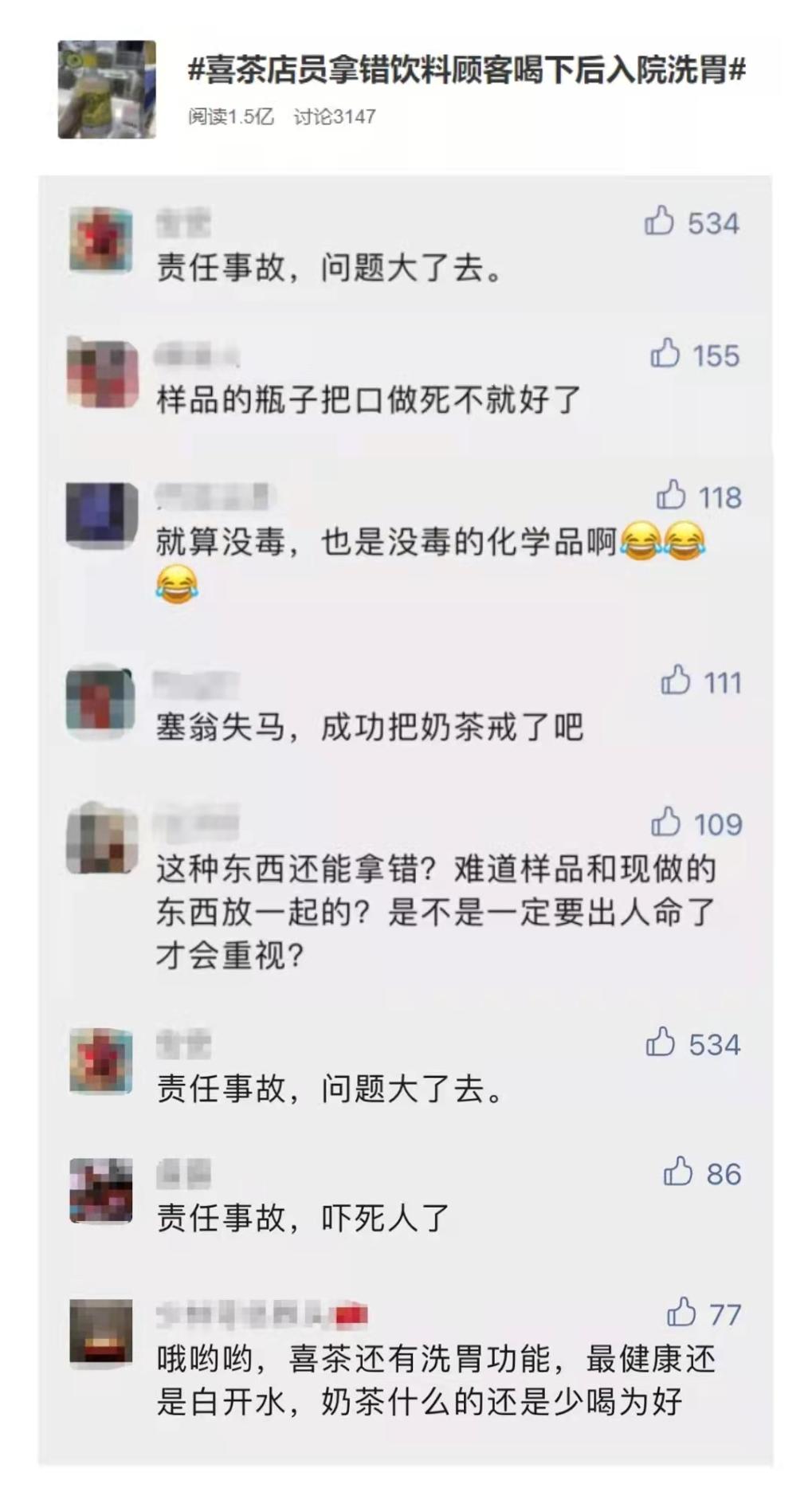Image resolution: width=812 pixels, height=1500 pixels.
Task: Select the comment 塞翁失马，成功把奶茶戒了吧
Action: click(x=370, y=727)
